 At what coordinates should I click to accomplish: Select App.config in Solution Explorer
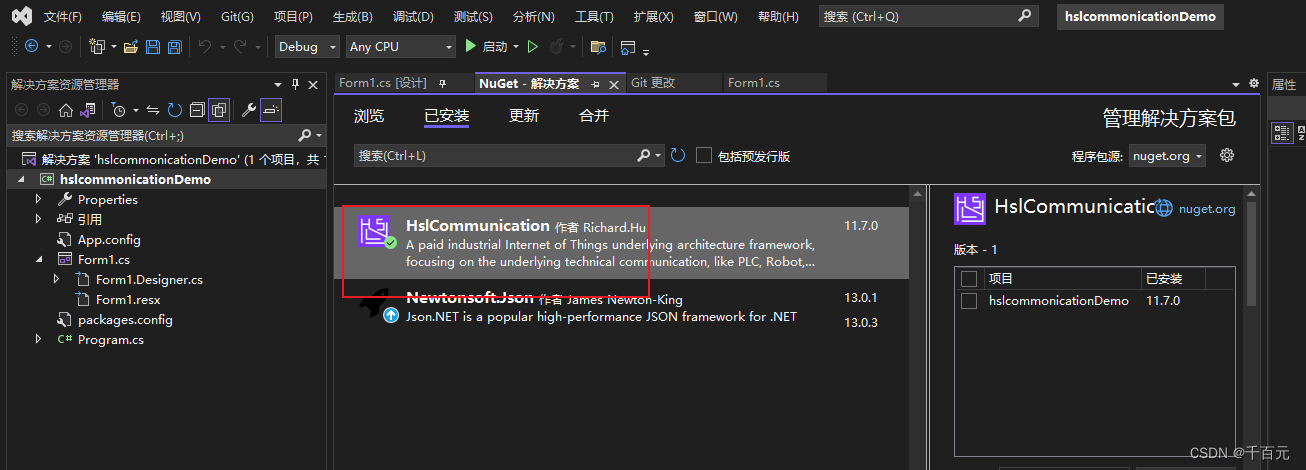(x=109, y=239)
